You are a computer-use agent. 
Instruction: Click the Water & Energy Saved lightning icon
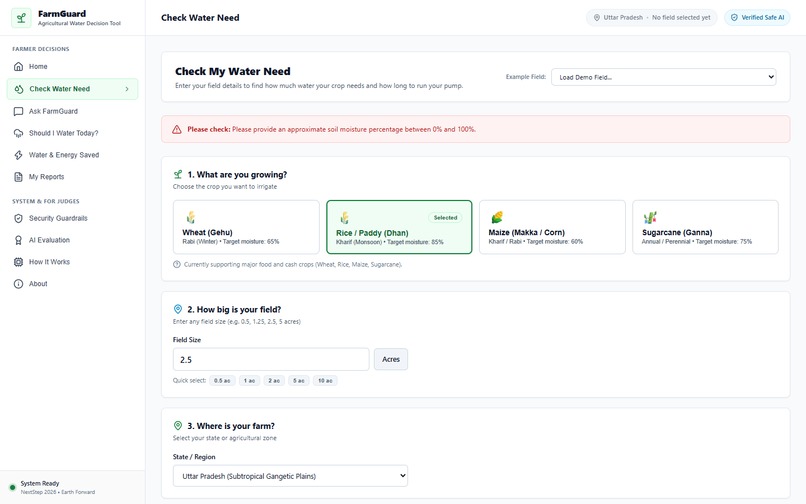(19, 155)
